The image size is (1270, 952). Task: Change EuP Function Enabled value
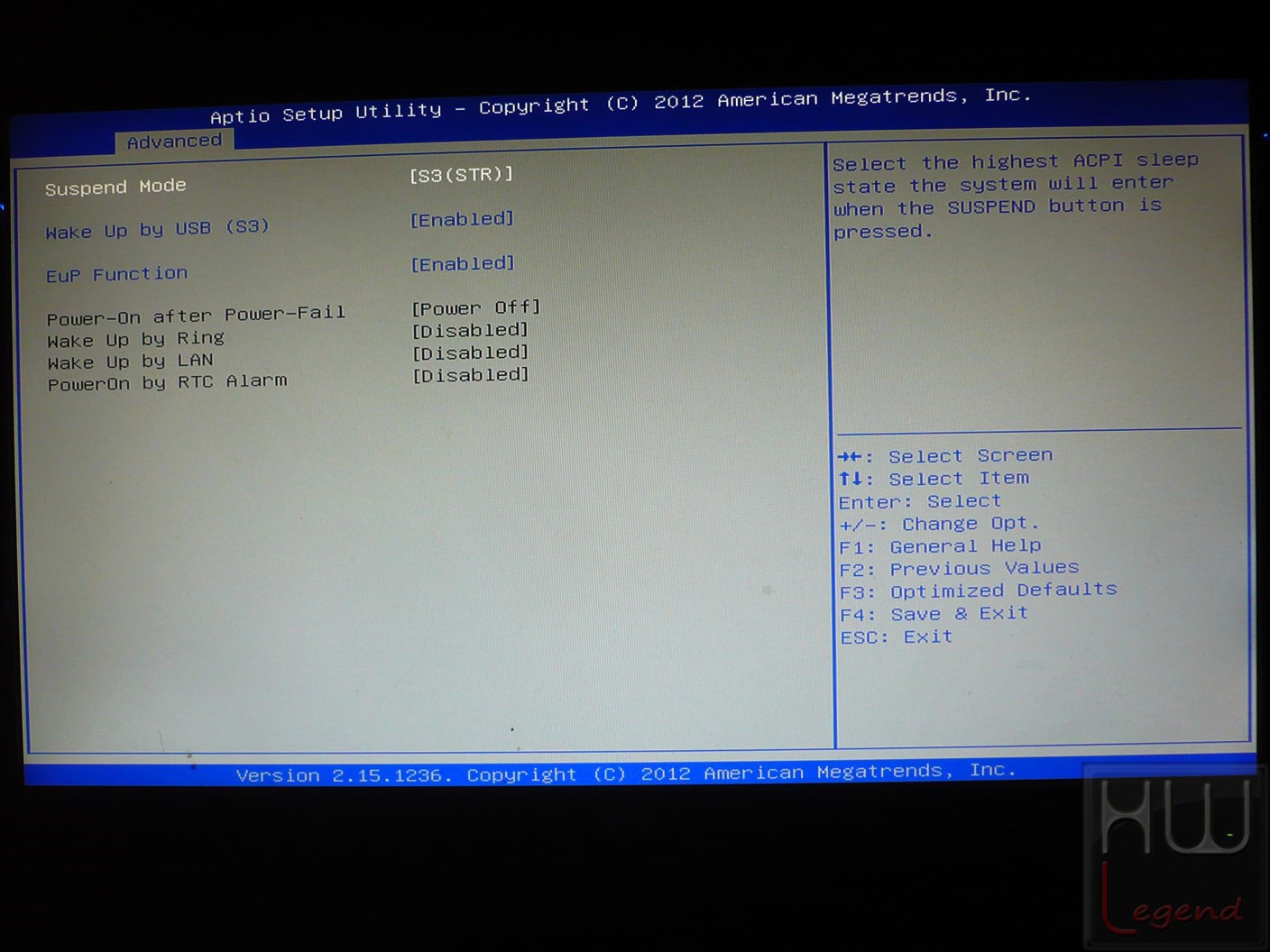pos(463,264)
